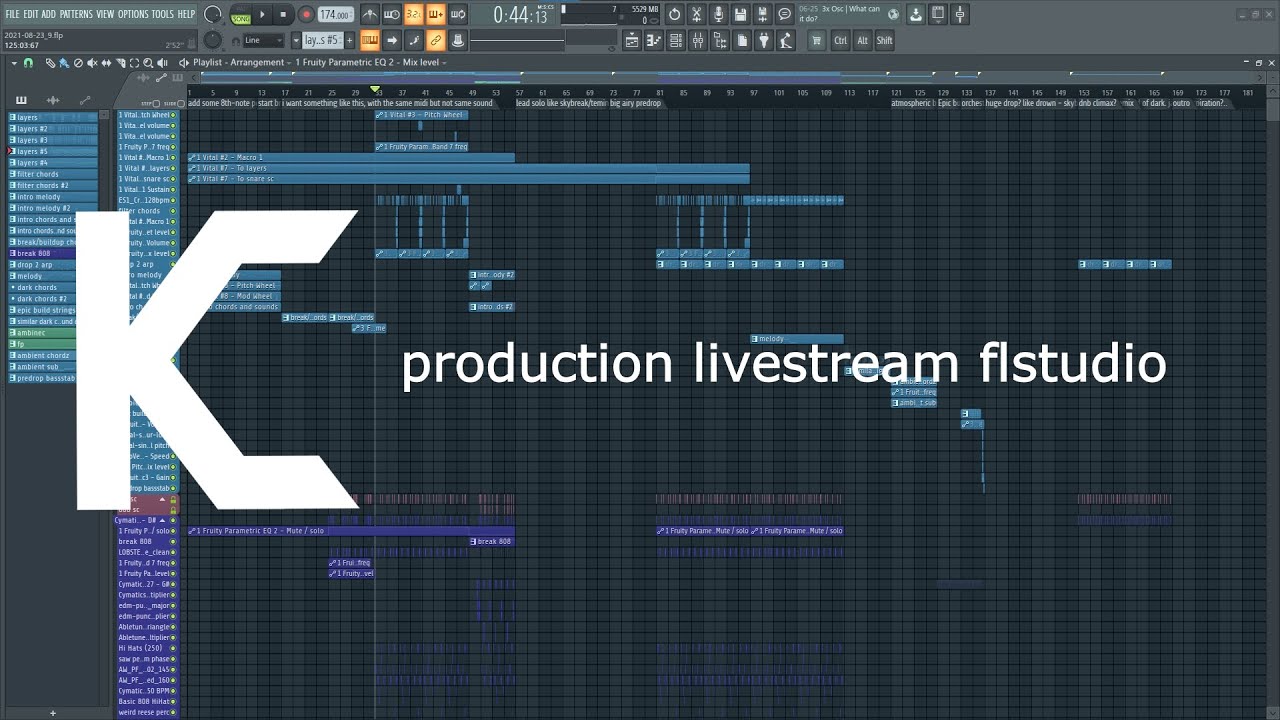Open the ADD menu
Image resolution: width=1280 pixels, height=720 pixels.
pos(49,14)
